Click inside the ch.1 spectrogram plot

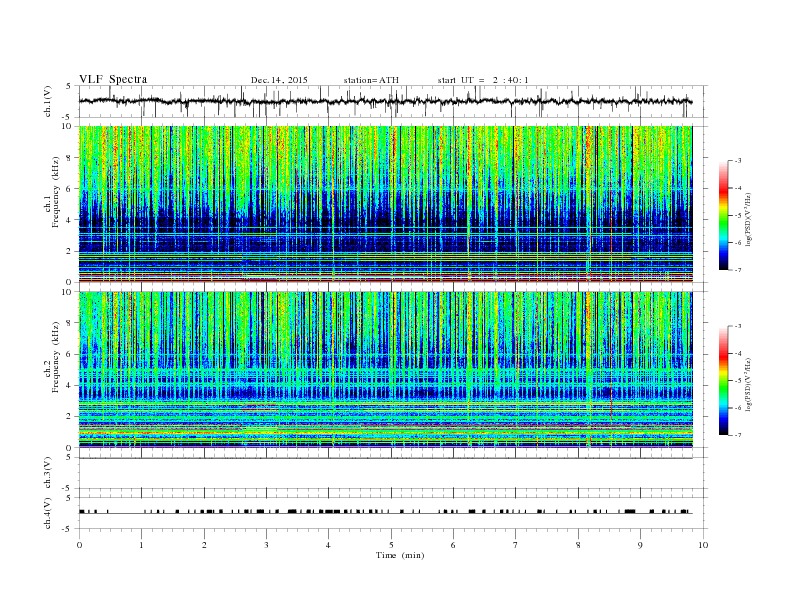[x=385, y=204]
